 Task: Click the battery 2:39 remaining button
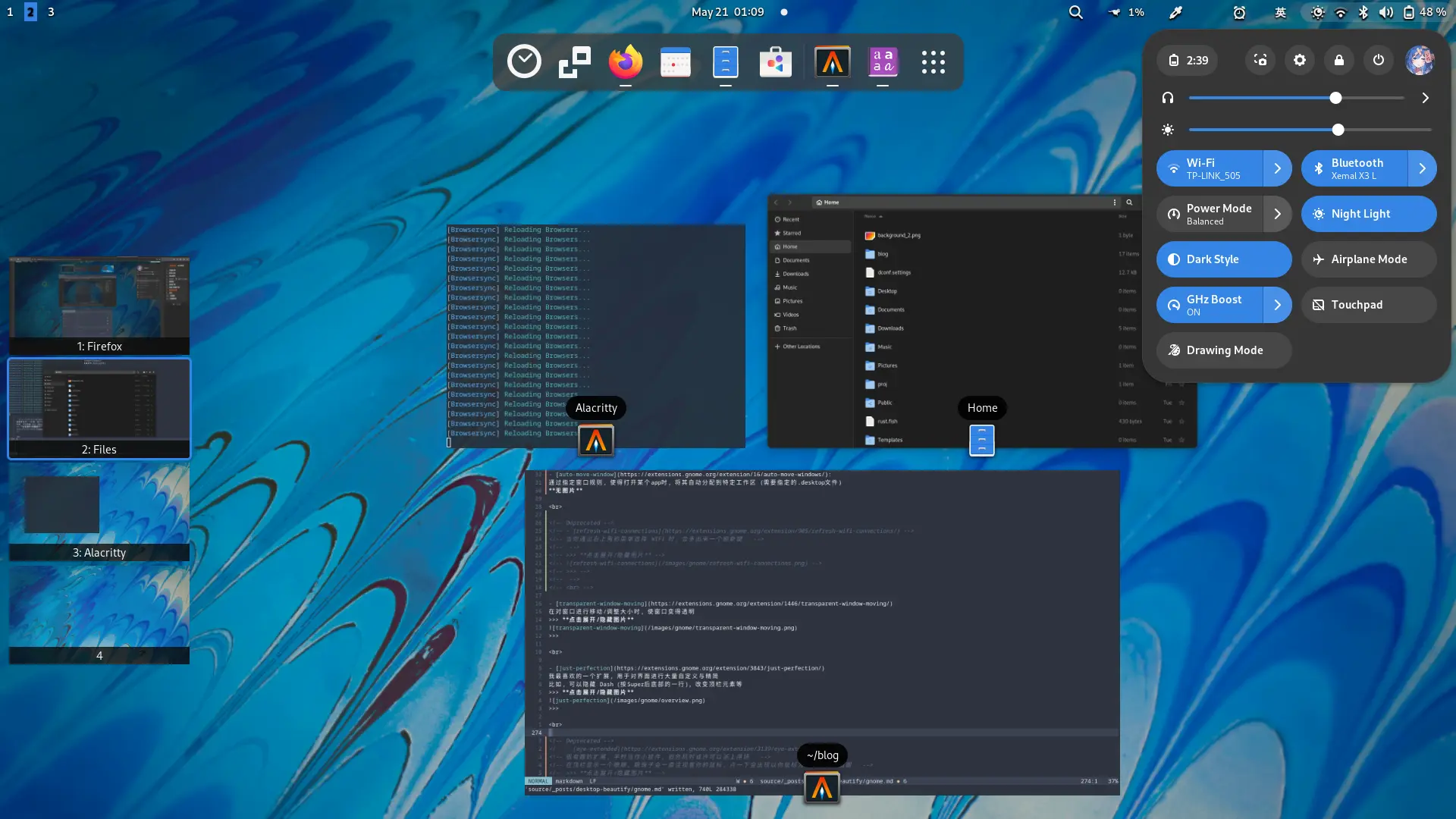pos(1188,60)
